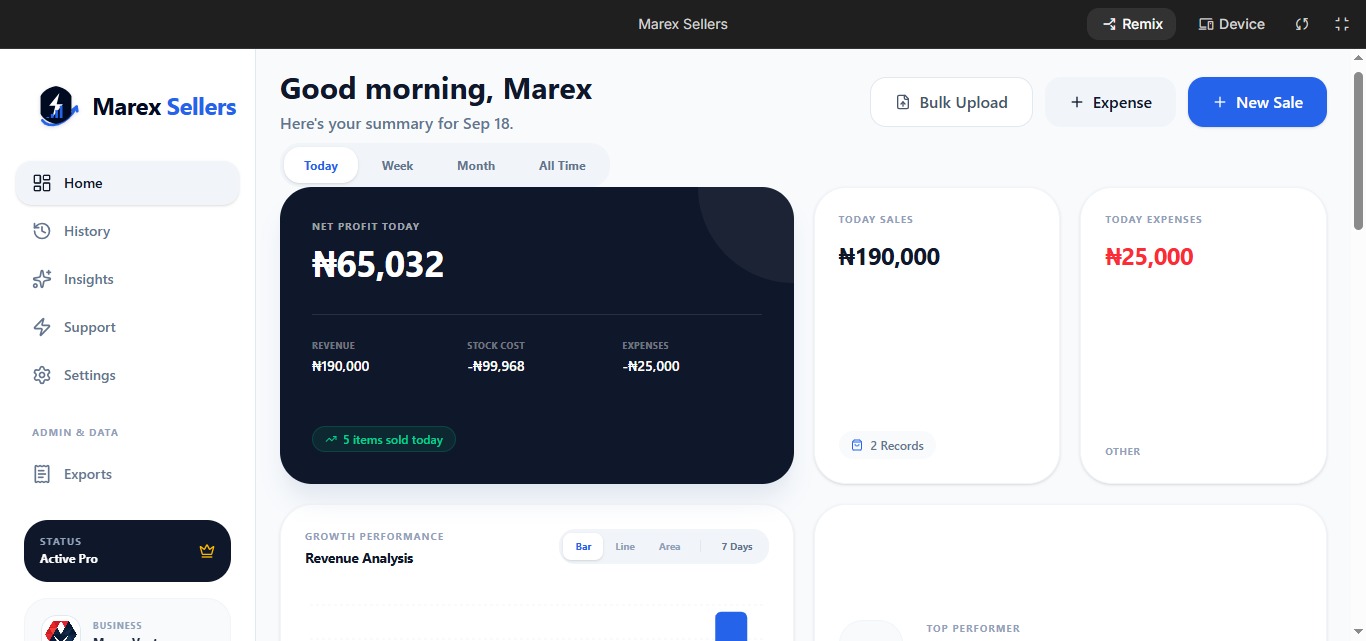
Task: Click the Remix button
Action: point(1131,24)
